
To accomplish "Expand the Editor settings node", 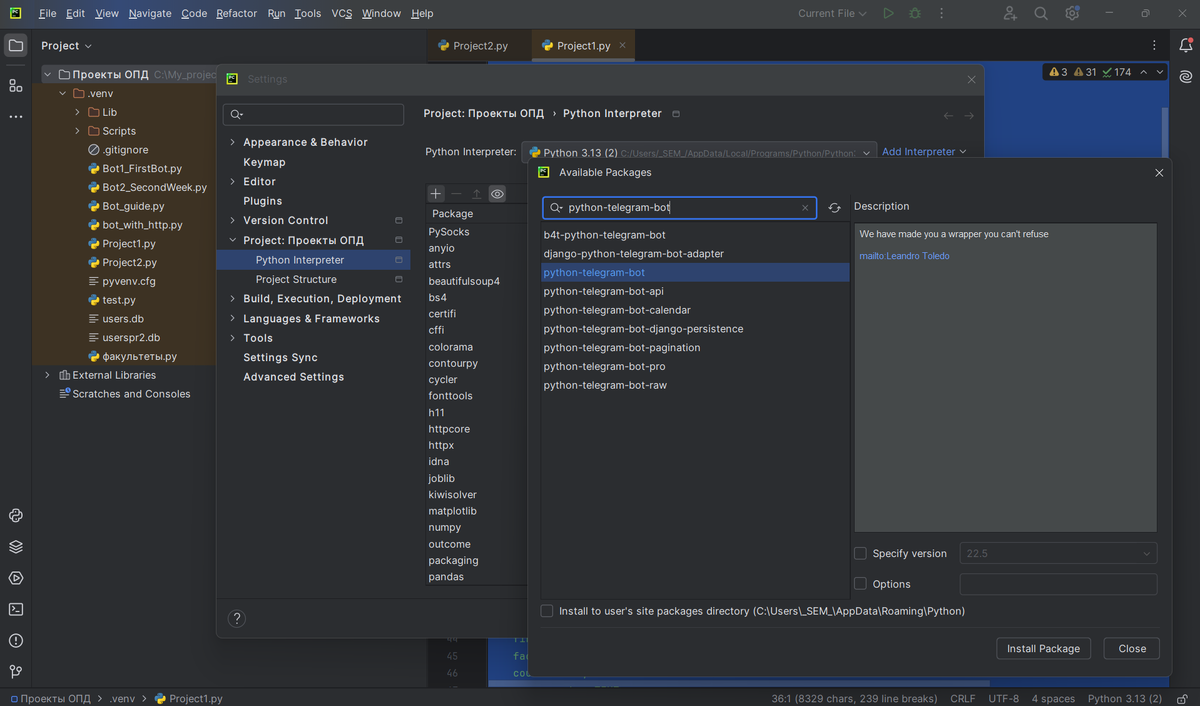I will click(233, 181).
